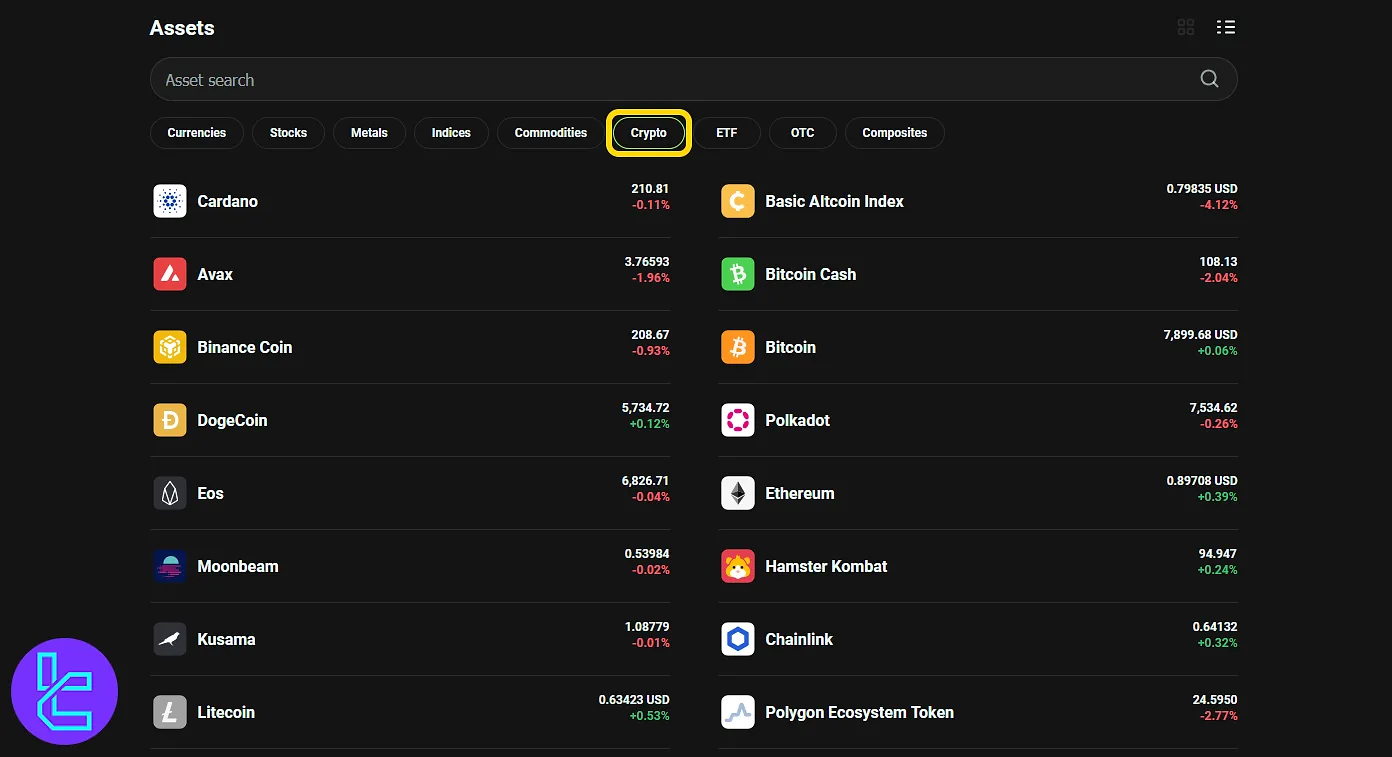Click the Kusama bird icon
The image size is (1392, 757).
point(170,639)
